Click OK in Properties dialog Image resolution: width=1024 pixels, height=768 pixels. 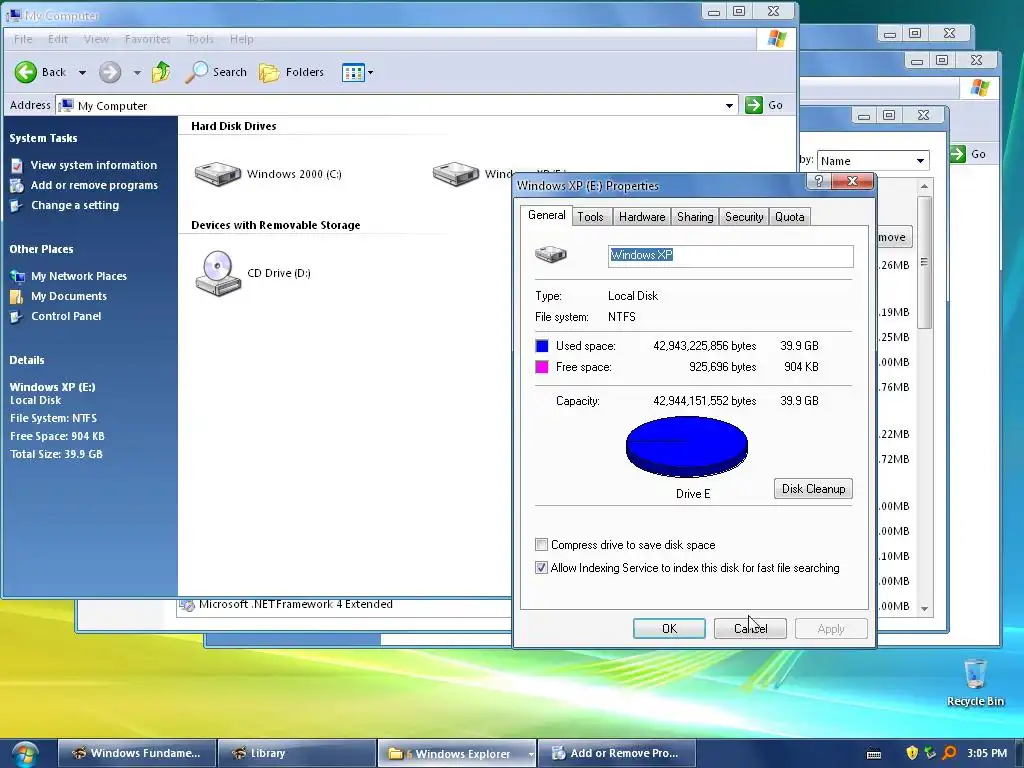pos(669,628)
